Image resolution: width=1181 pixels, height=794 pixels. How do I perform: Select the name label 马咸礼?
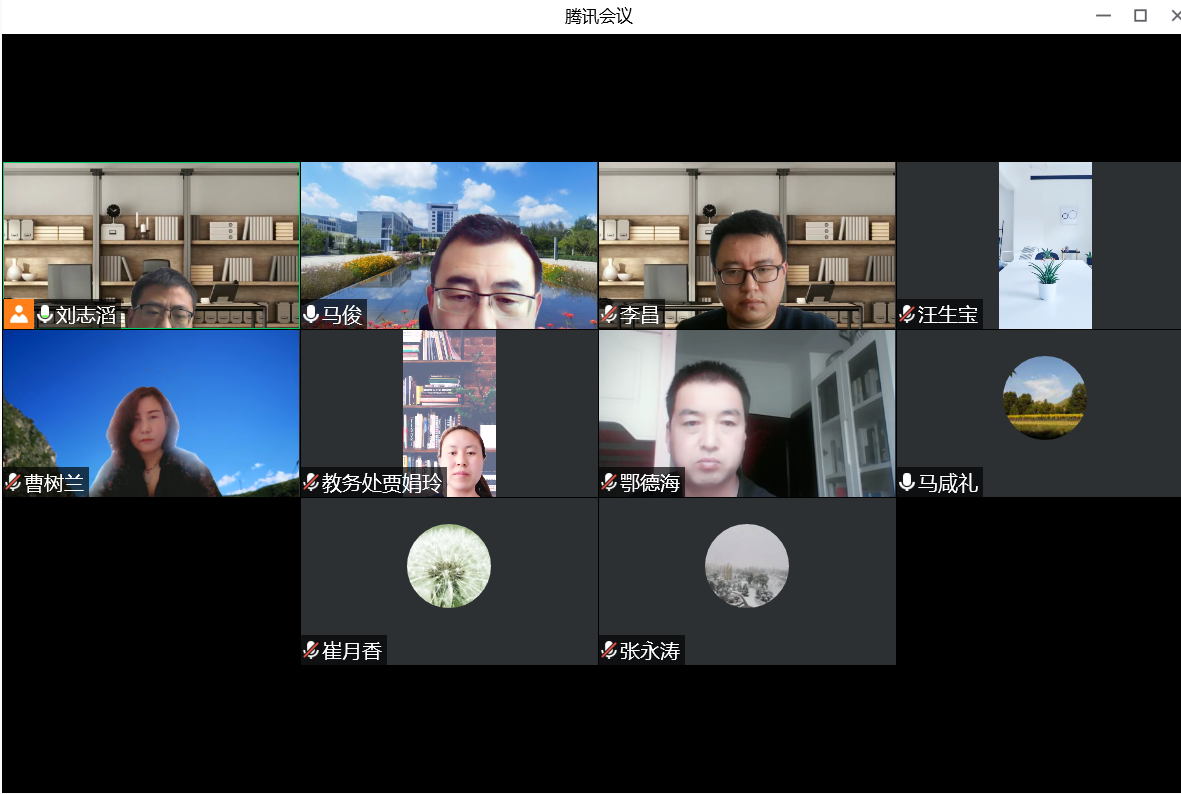pos(948,483)
